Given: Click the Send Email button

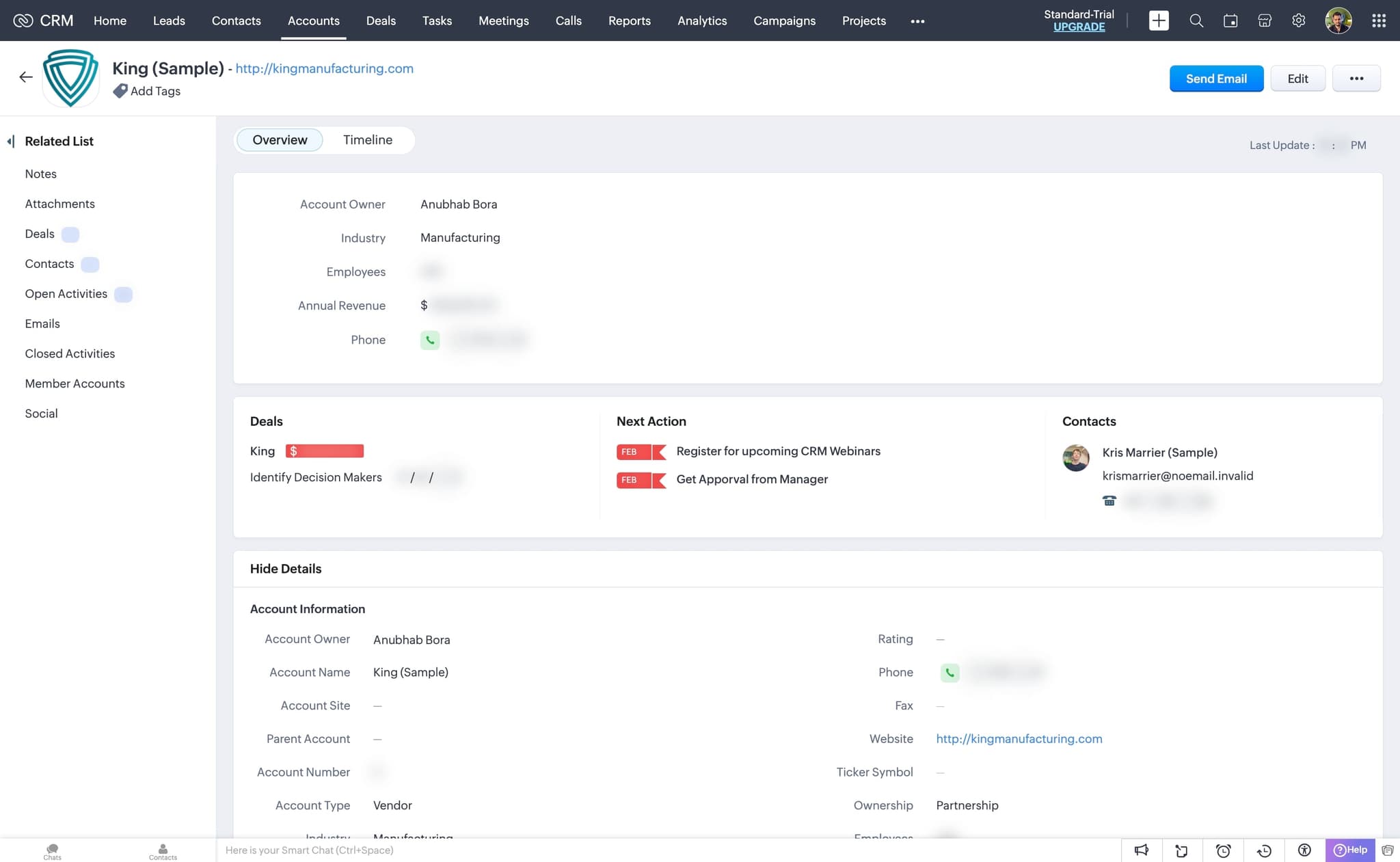Looking at the screenshot, I should 1216,79.
